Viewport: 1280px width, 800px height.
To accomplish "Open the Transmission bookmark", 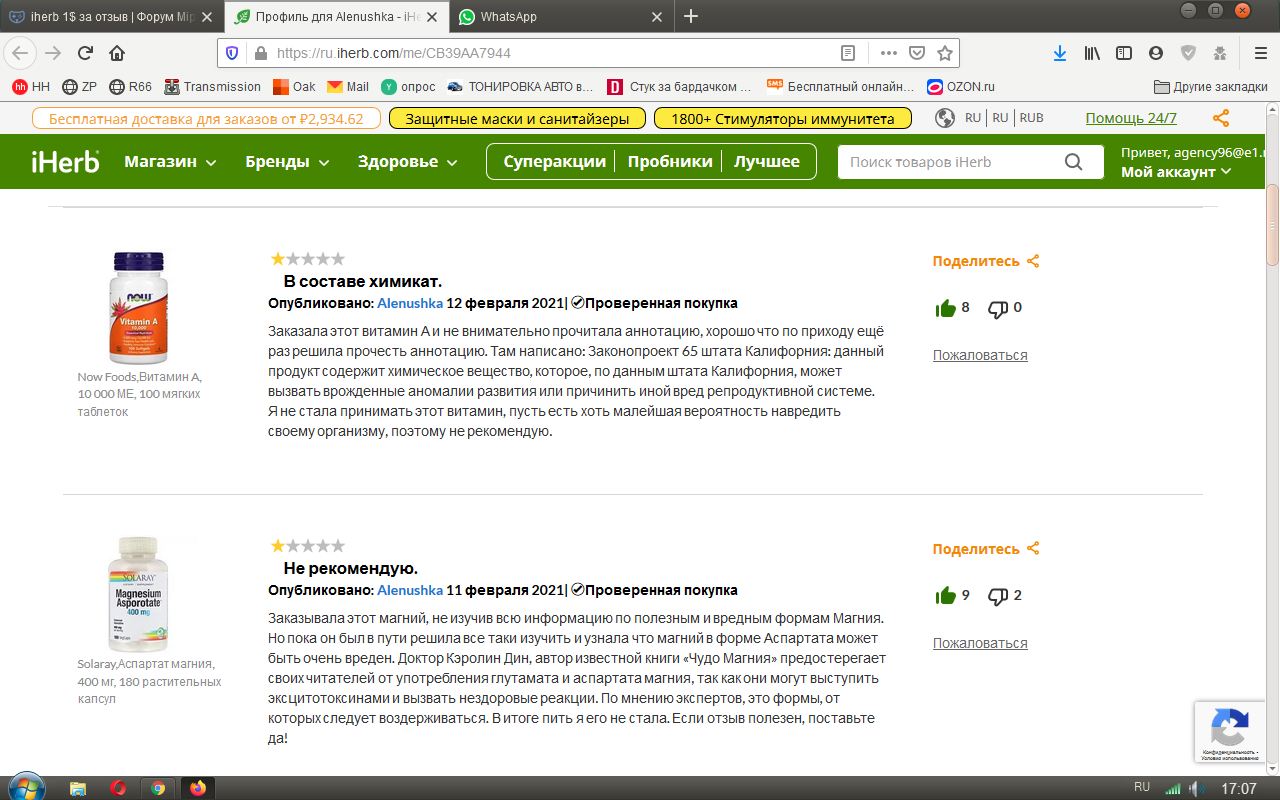I will (212, 87).
